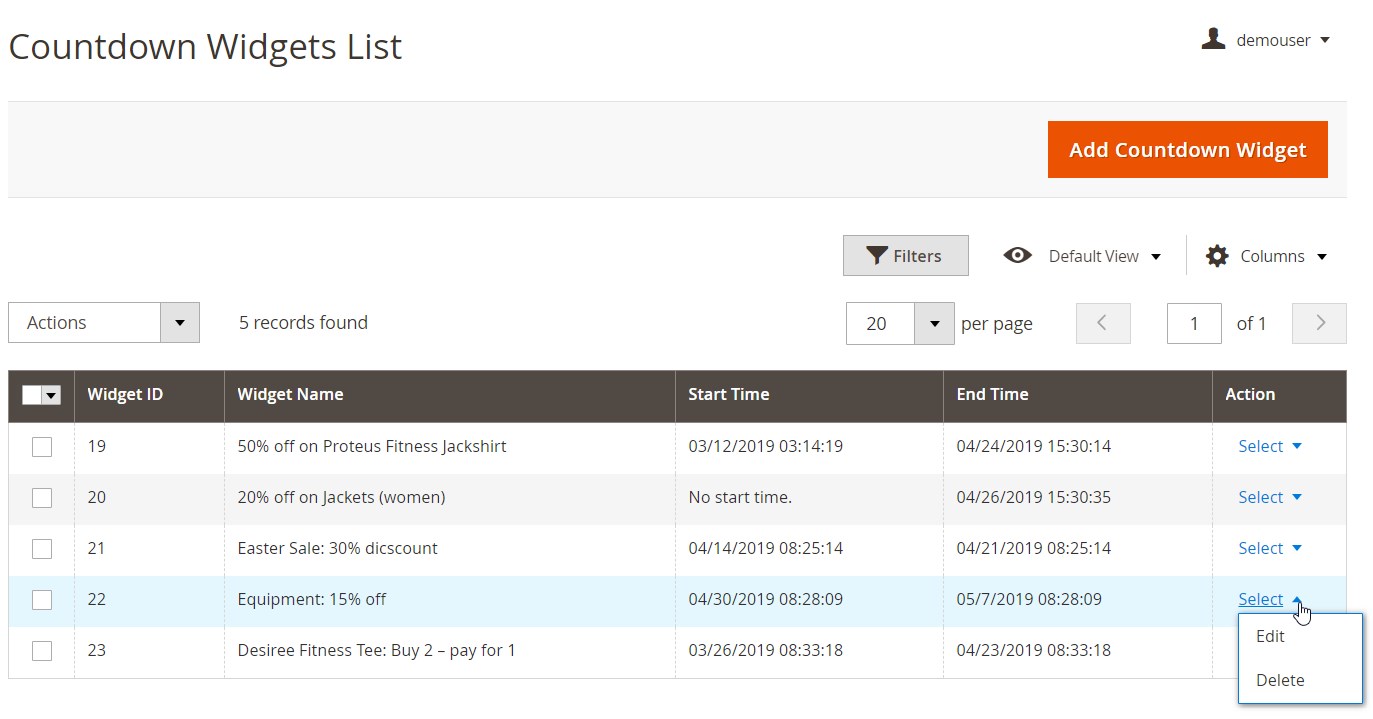Viewport: 1373px width, 719px height.
Task: Click 'Equipment: 15% off' cell
Action: point(311,599)
